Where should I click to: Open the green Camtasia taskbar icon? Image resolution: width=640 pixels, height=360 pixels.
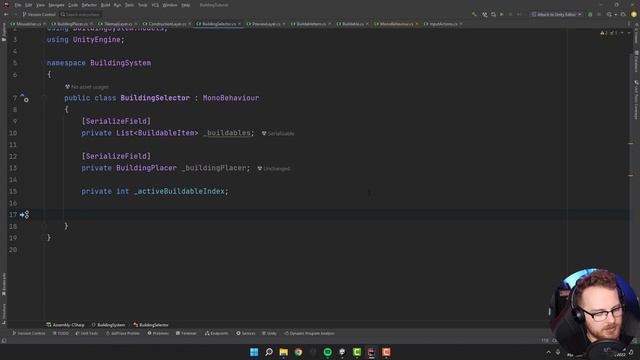coord(357,352)
